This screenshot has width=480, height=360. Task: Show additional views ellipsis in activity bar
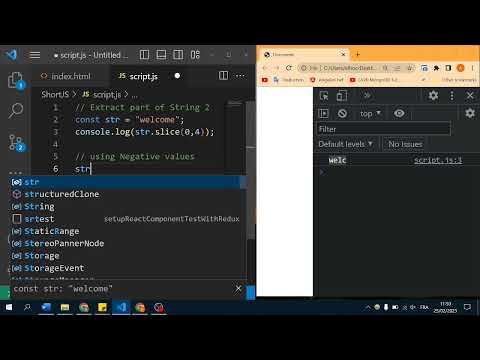pos(15,173)
